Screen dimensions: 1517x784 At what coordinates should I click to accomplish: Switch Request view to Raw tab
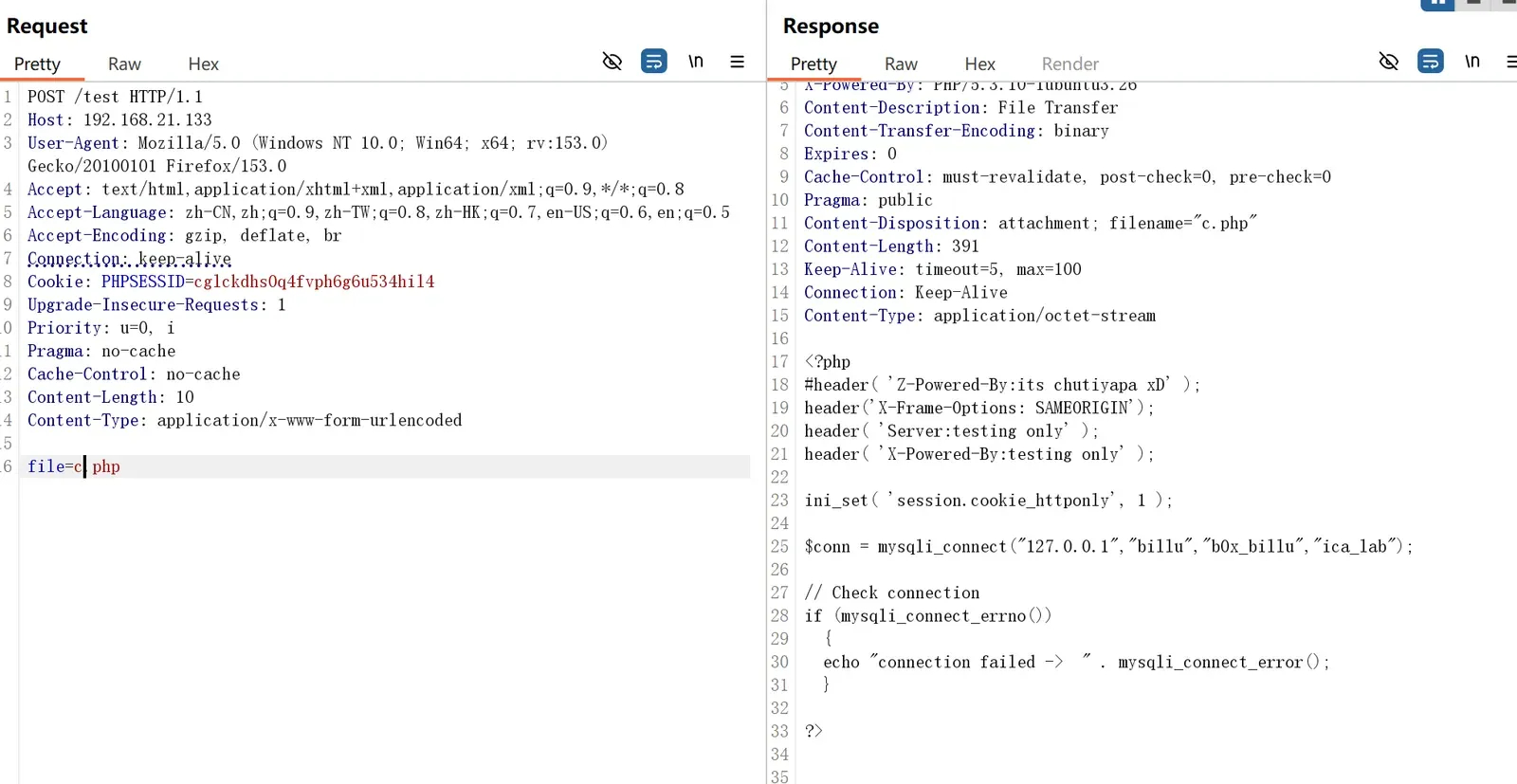coord(124,64)
